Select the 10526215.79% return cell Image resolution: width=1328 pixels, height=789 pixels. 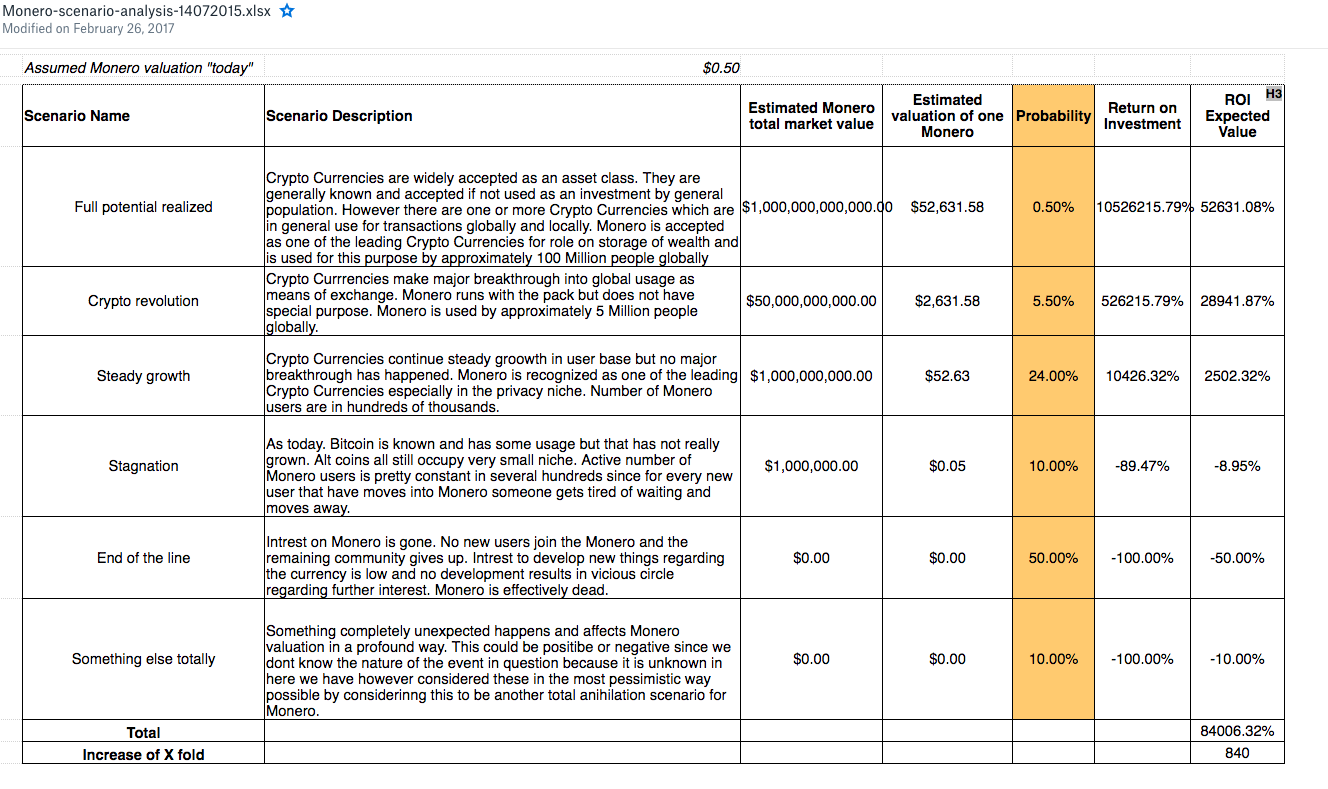pyautogui.click(x=1142, y=207)
